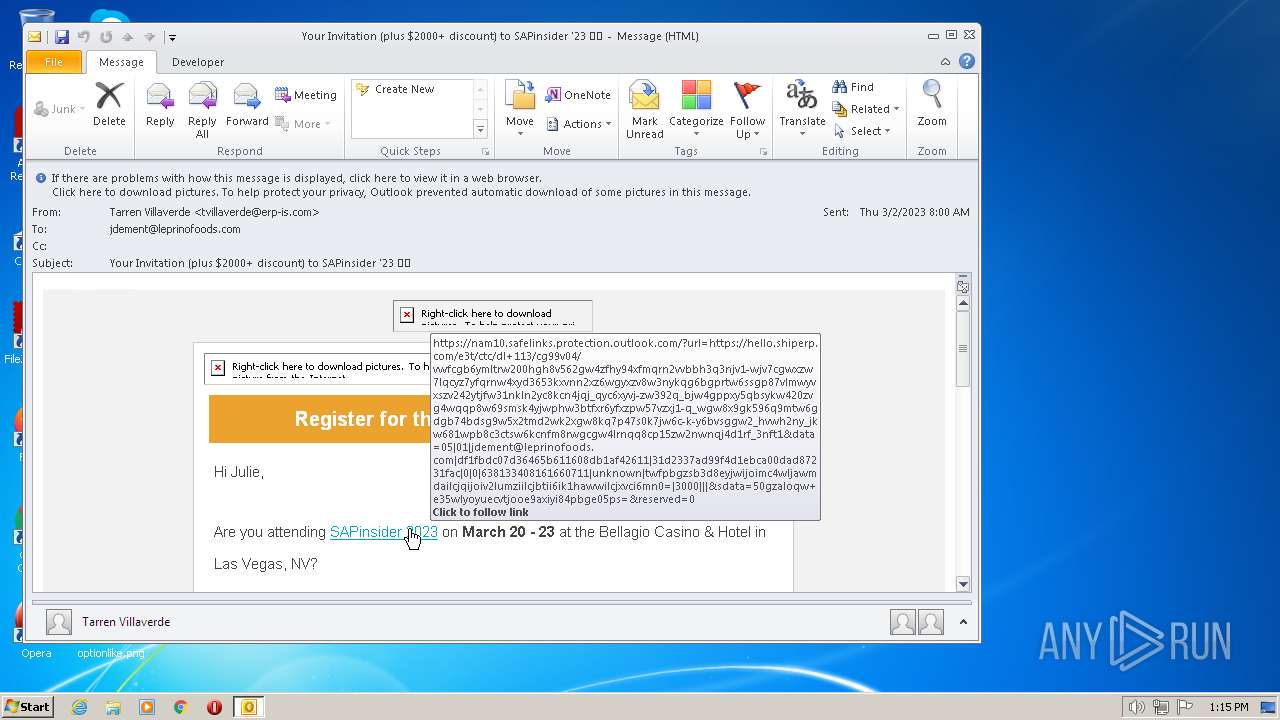1280x720 pixels.
Task: Click Reply All in the Respond group
Action: click(202, 110)
